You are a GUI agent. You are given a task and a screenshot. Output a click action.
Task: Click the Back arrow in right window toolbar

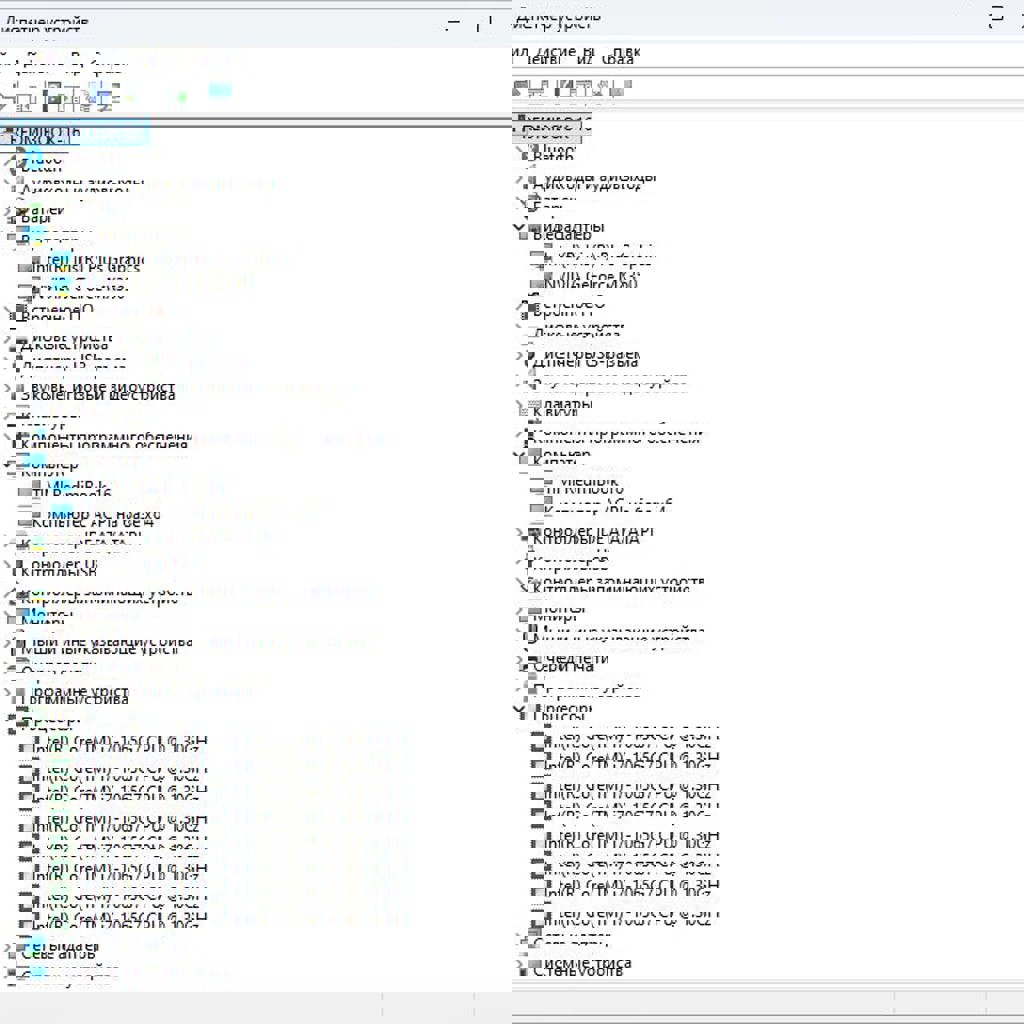click(519, 90)
